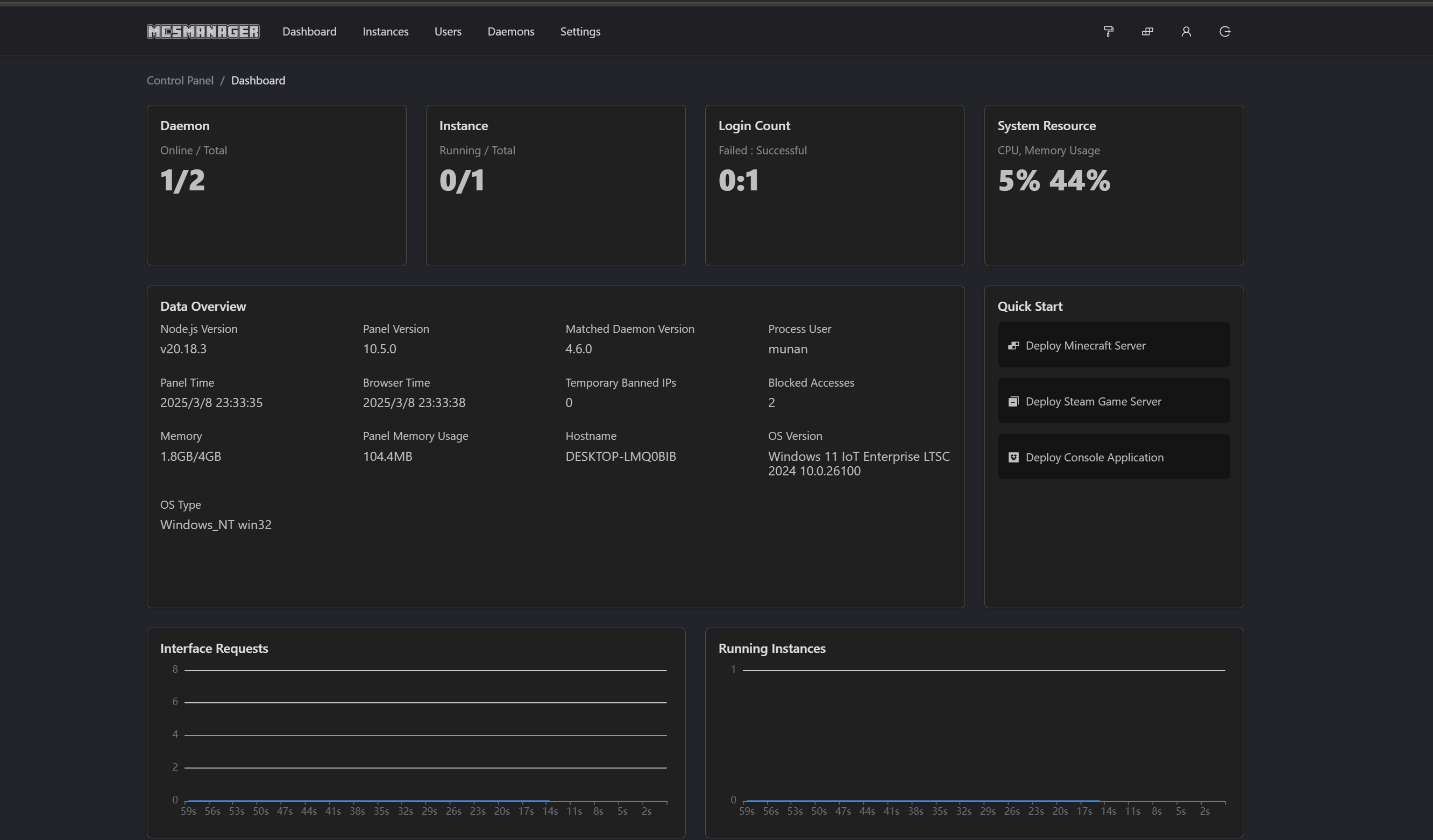Click the Interface Requests chart title
1433x840 pixels.
pyautogui.click(x=214, y=648)
